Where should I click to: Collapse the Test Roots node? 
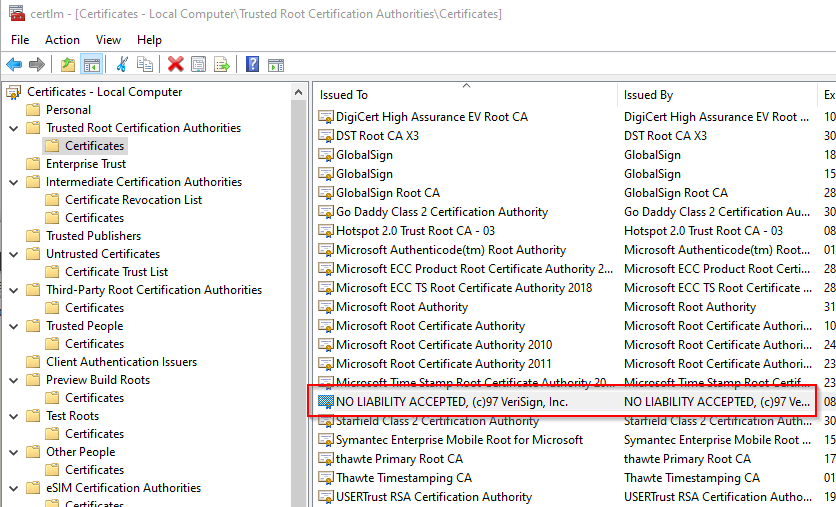click(x=14, y=416)
